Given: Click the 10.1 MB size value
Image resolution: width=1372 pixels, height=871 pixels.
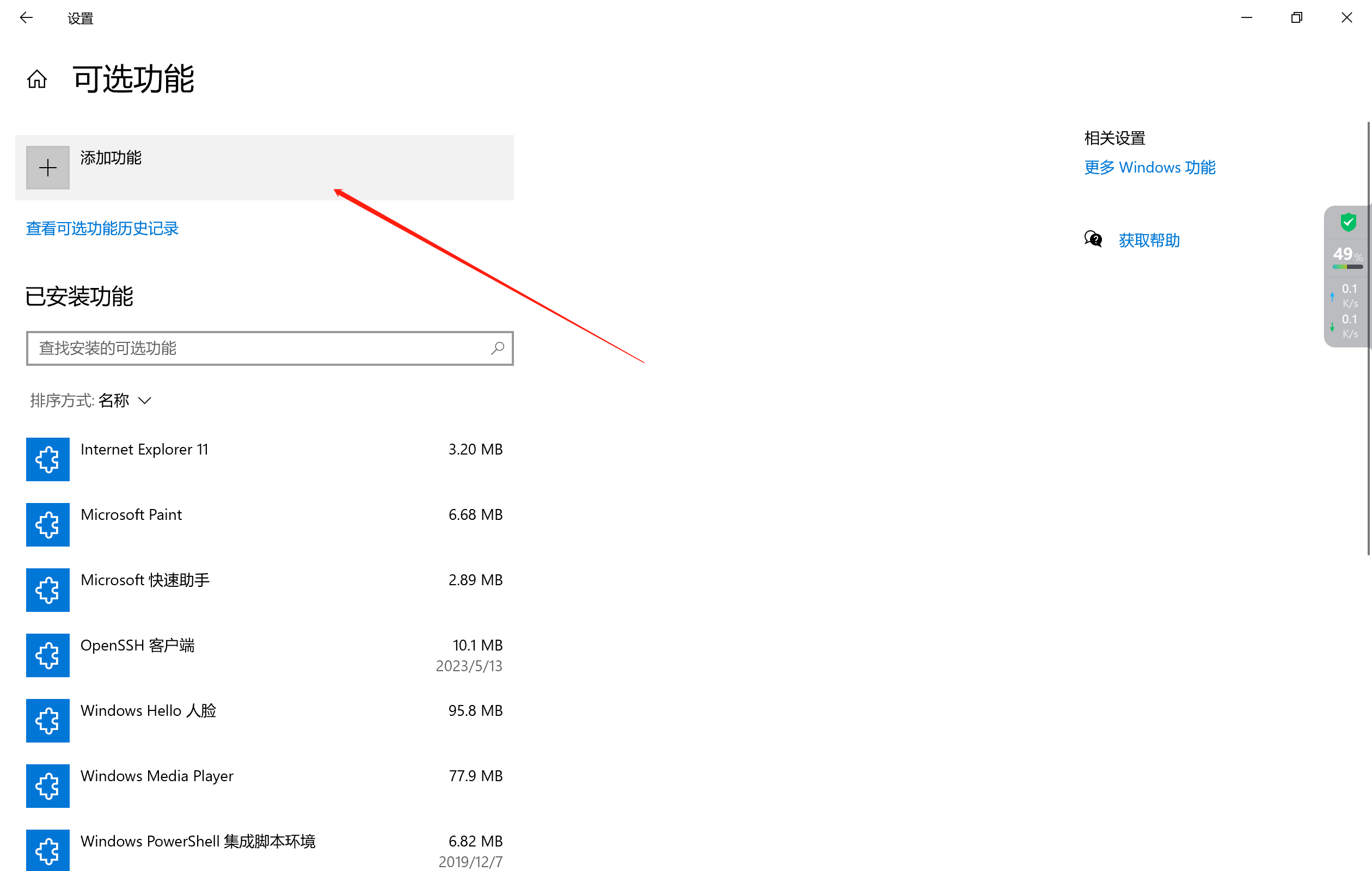Looking at the screenshot, I should tap(478, 646).
